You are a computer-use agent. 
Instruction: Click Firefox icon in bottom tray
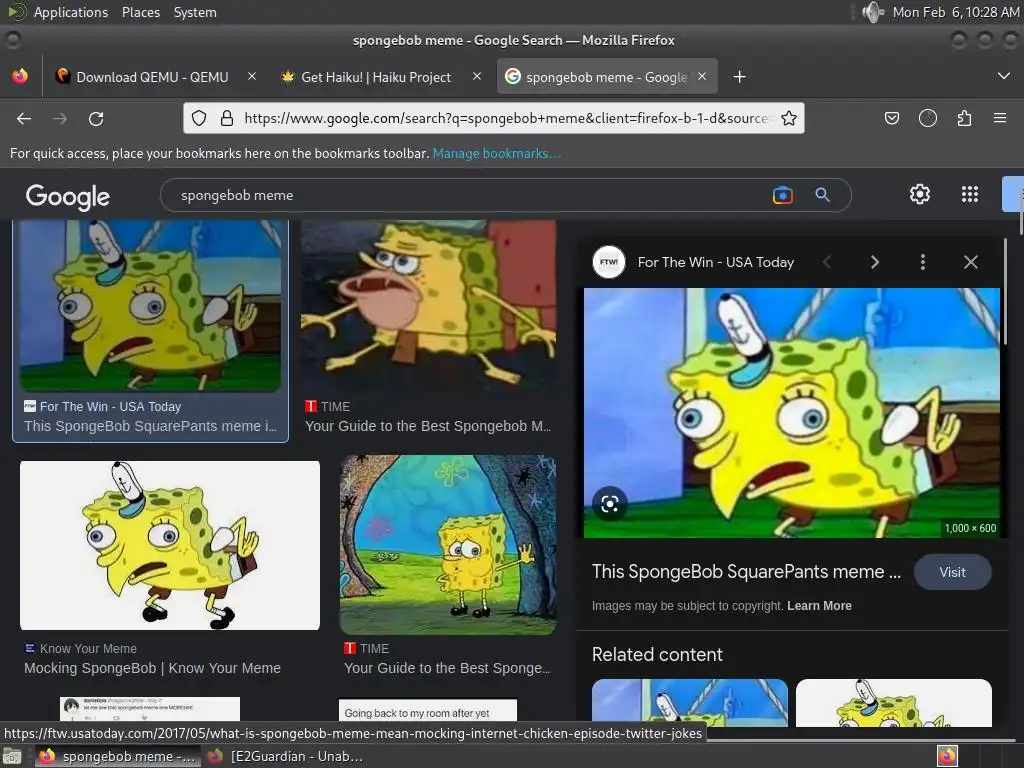click(947, 756)
